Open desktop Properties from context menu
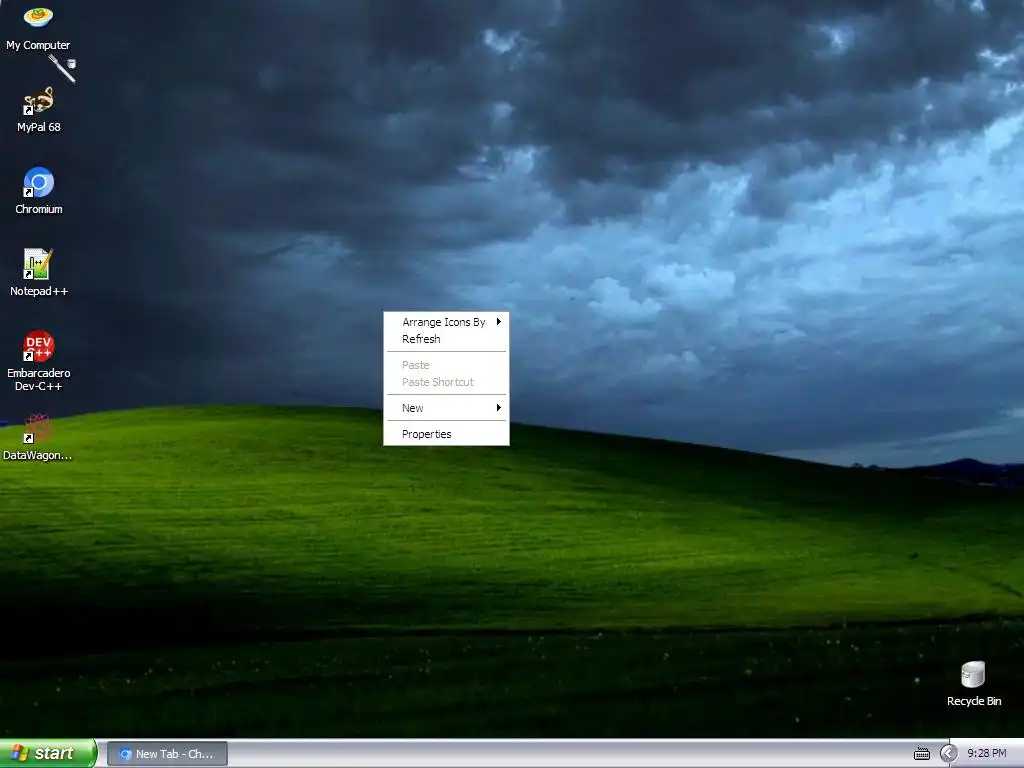Screen dimensions: 1024x768 [x=446, y=434]
